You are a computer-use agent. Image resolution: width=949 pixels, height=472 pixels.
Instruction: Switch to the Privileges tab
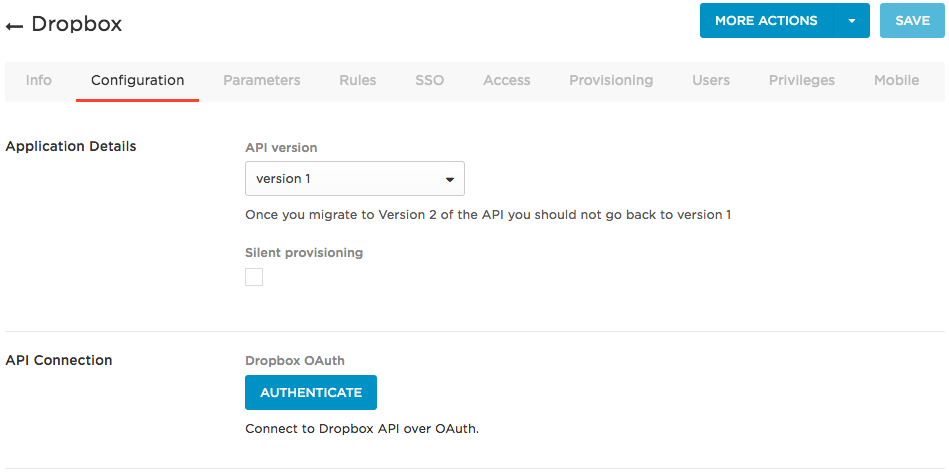pos(802,80)
